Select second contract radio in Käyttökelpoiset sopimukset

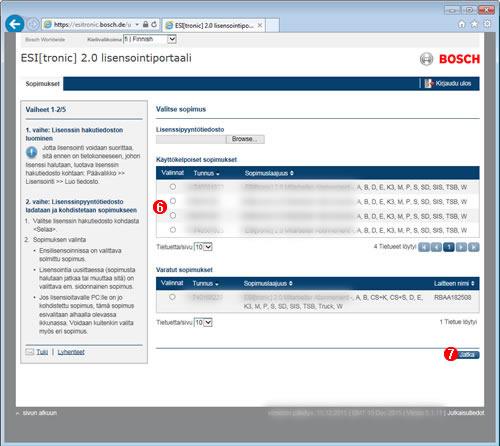(173, 201)
